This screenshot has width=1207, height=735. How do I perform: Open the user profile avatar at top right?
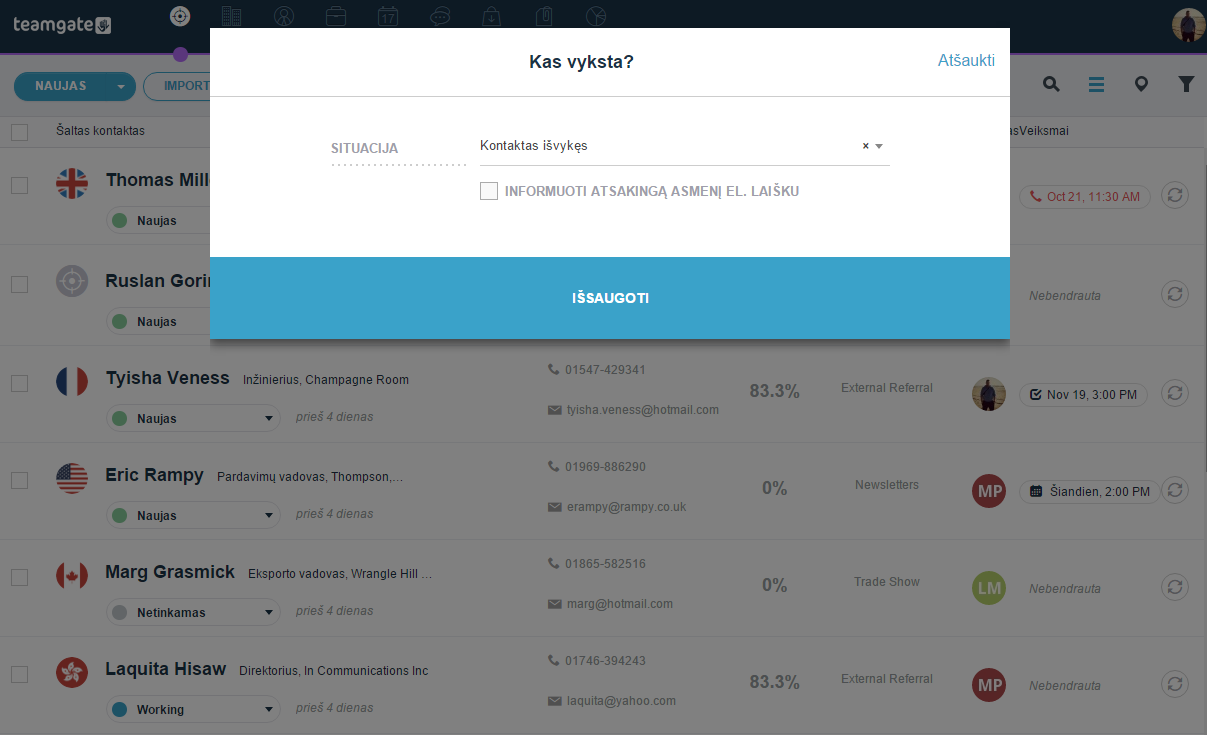point(1188,25)
